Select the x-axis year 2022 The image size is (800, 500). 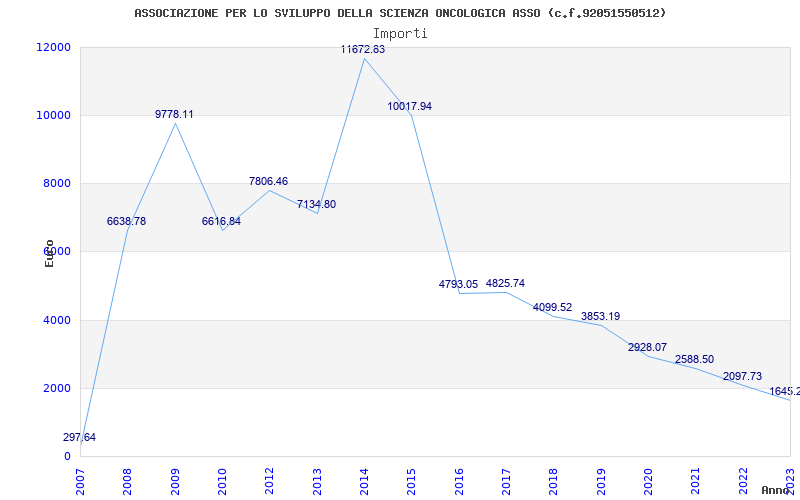click(743, 481)
